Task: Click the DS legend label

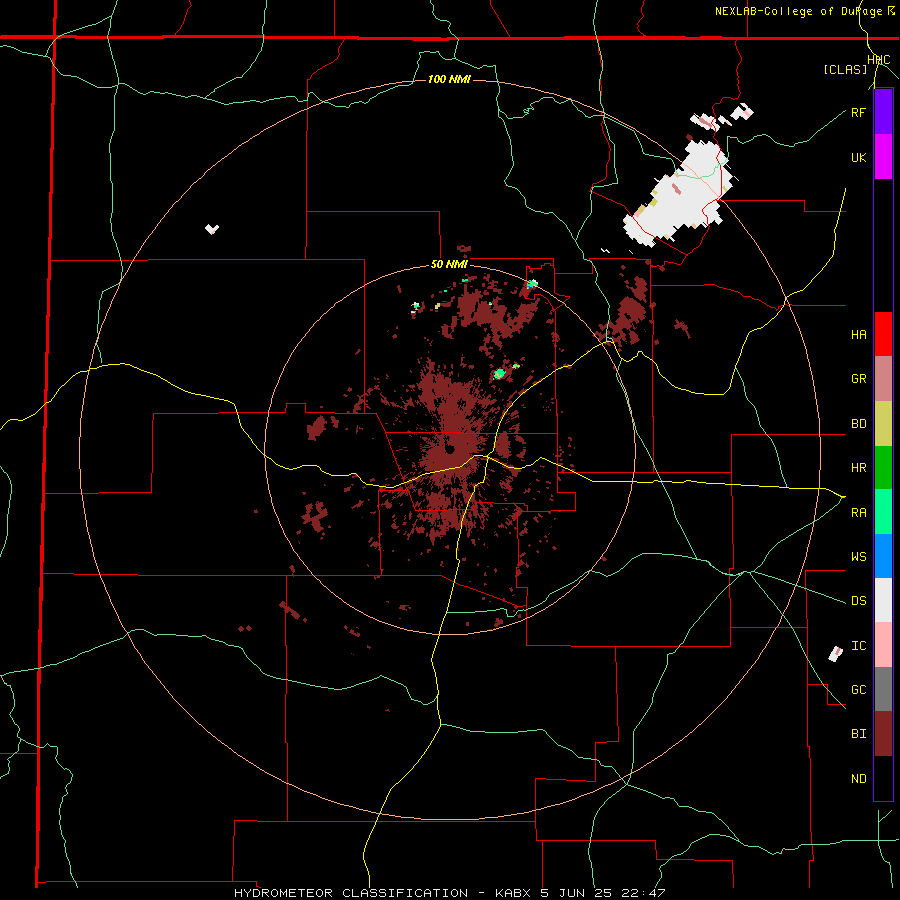Action: pyautogui.click(x=859, y=601)
